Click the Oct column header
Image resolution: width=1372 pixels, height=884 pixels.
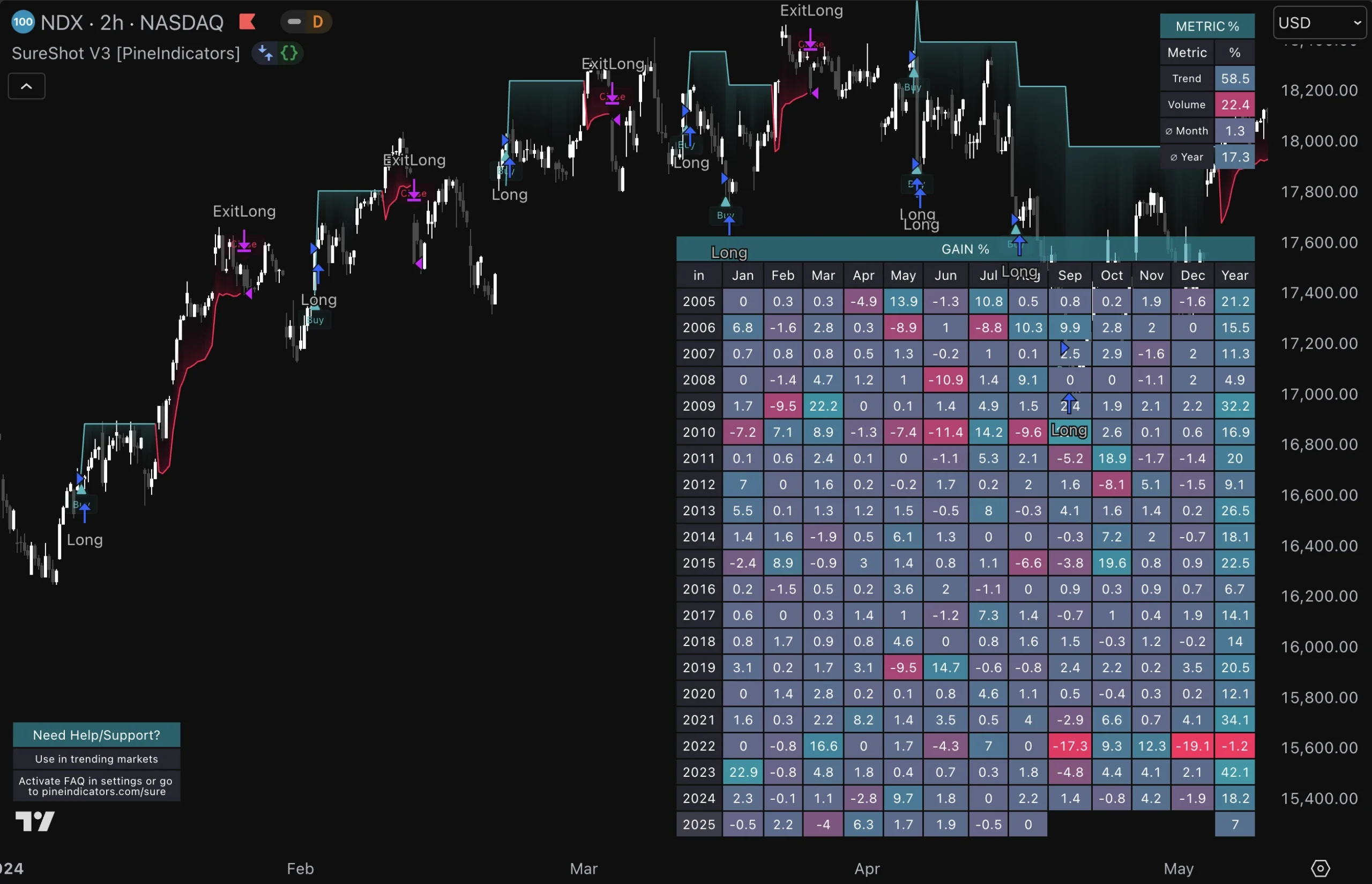(x=1112, y=276)
